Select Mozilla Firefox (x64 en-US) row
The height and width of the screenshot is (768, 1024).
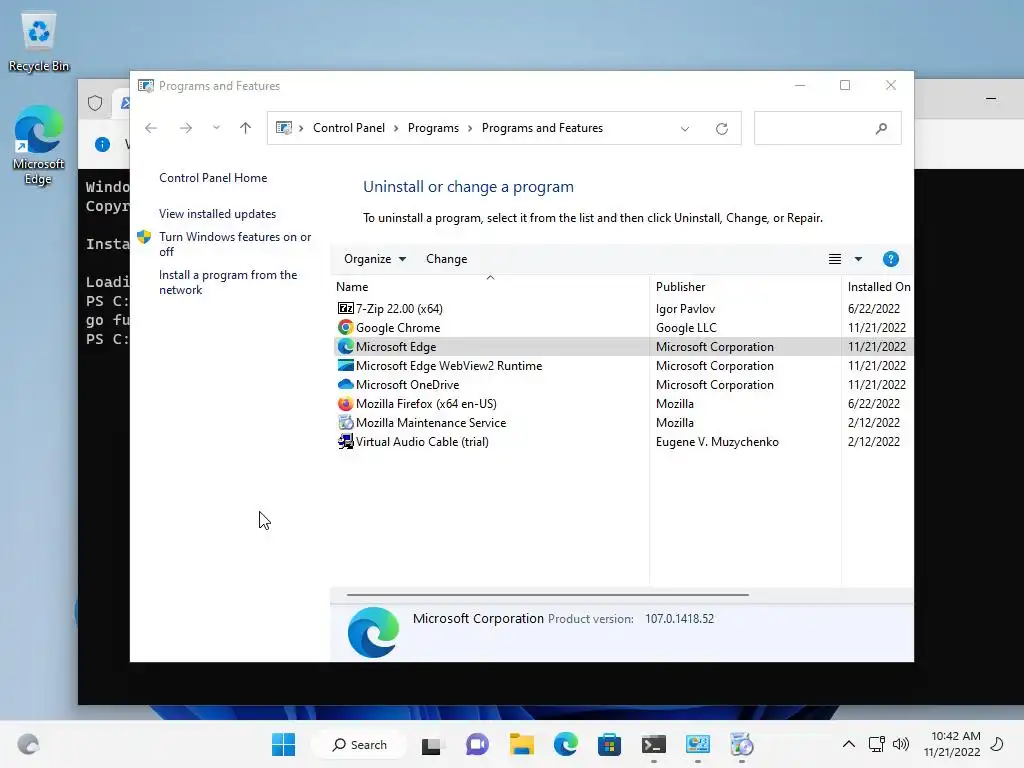tap(623, 403)
